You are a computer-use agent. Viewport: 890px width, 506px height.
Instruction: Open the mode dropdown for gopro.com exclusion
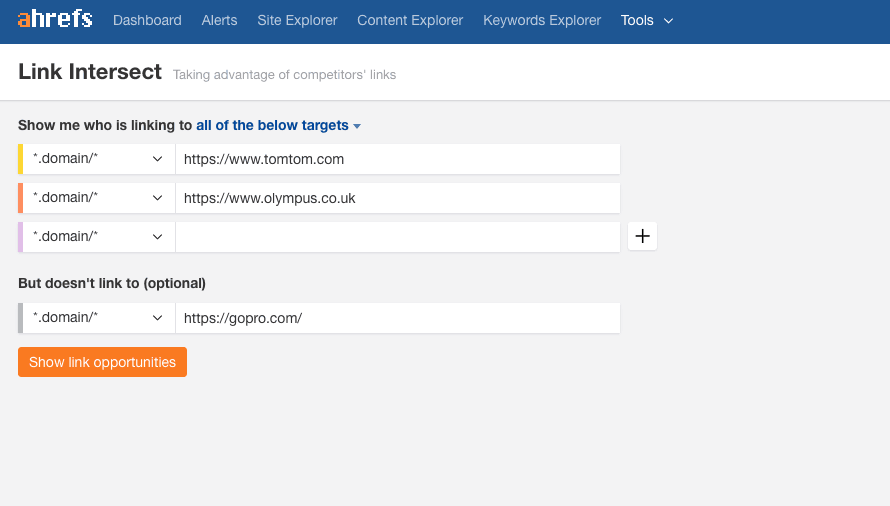(99, 318)
